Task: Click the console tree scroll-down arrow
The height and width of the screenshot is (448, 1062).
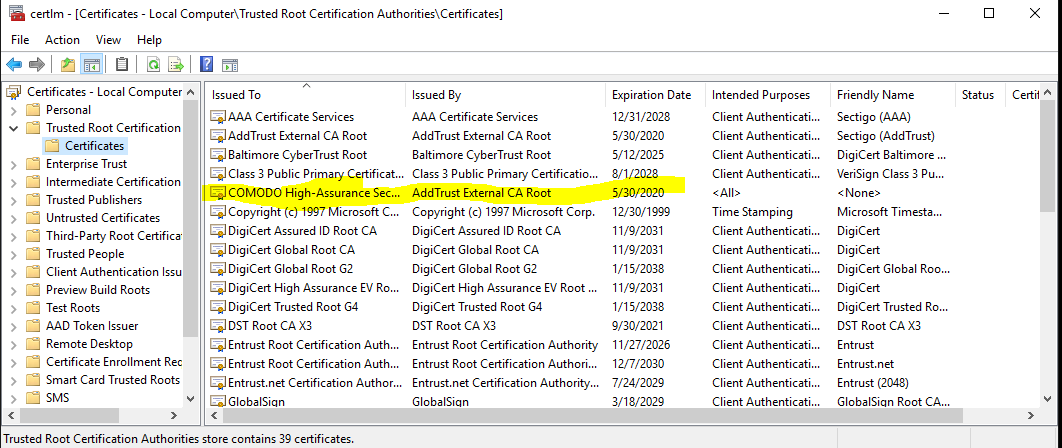Action: [190, 400]
